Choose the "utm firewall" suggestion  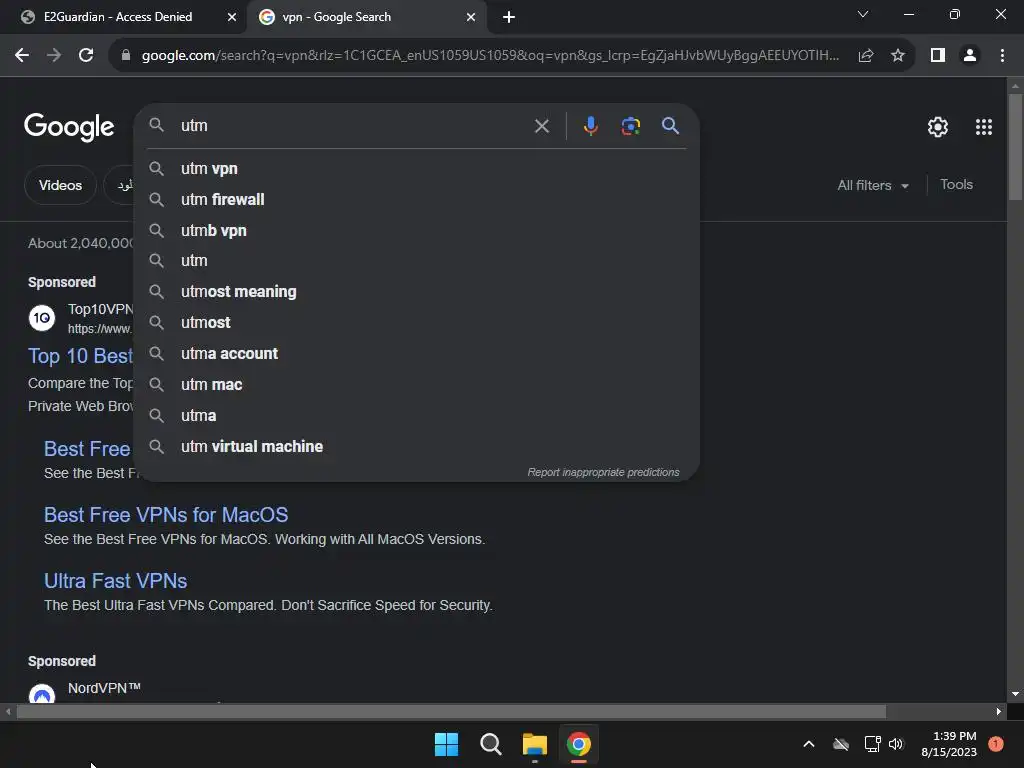coord(417,199)
